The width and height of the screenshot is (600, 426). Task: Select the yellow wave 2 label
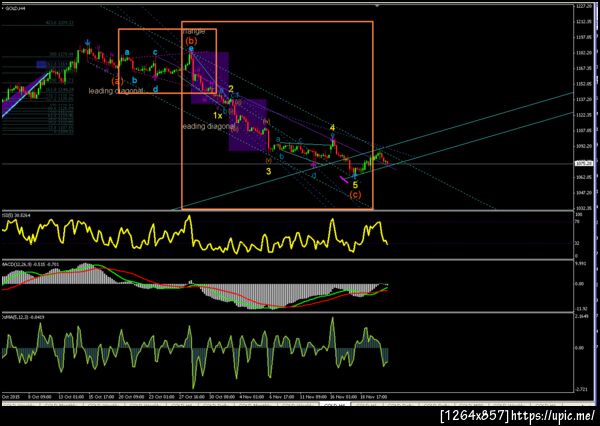[231, 89]
